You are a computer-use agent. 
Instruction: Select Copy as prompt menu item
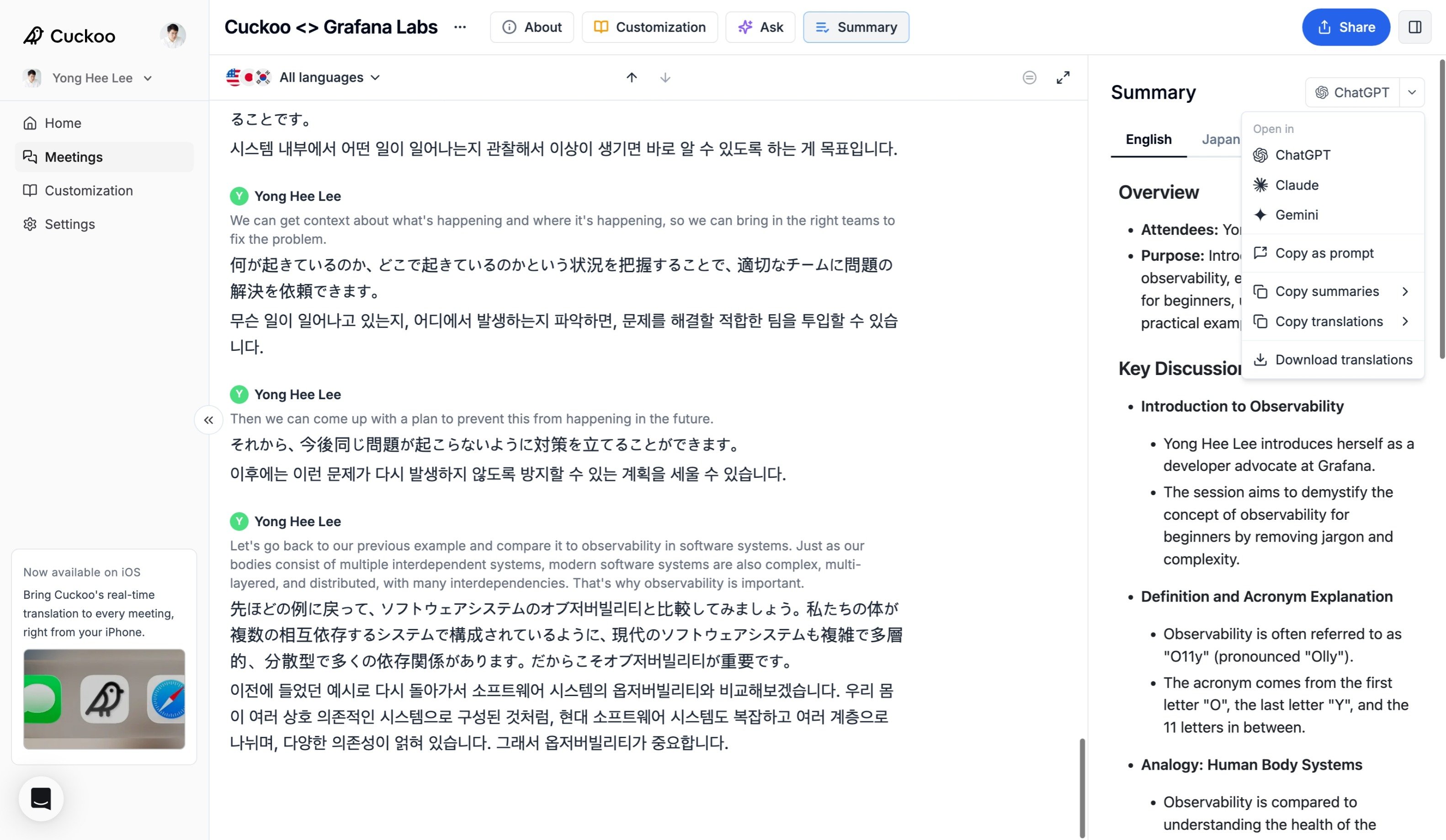point(1332,253)
